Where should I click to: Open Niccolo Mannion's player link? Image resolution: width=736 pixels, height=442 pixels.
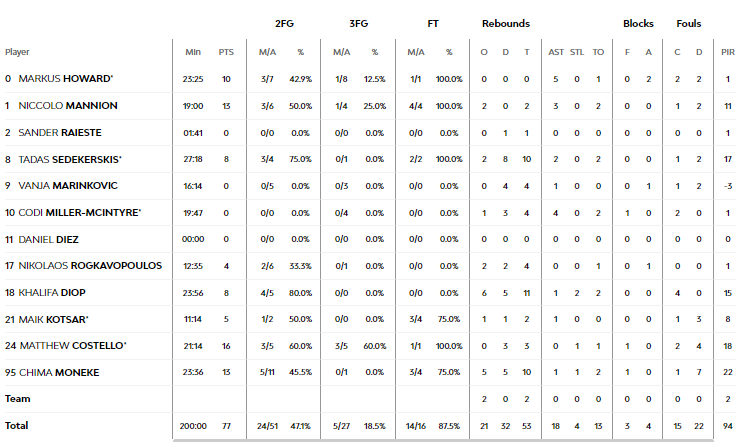tap(68, 106)
